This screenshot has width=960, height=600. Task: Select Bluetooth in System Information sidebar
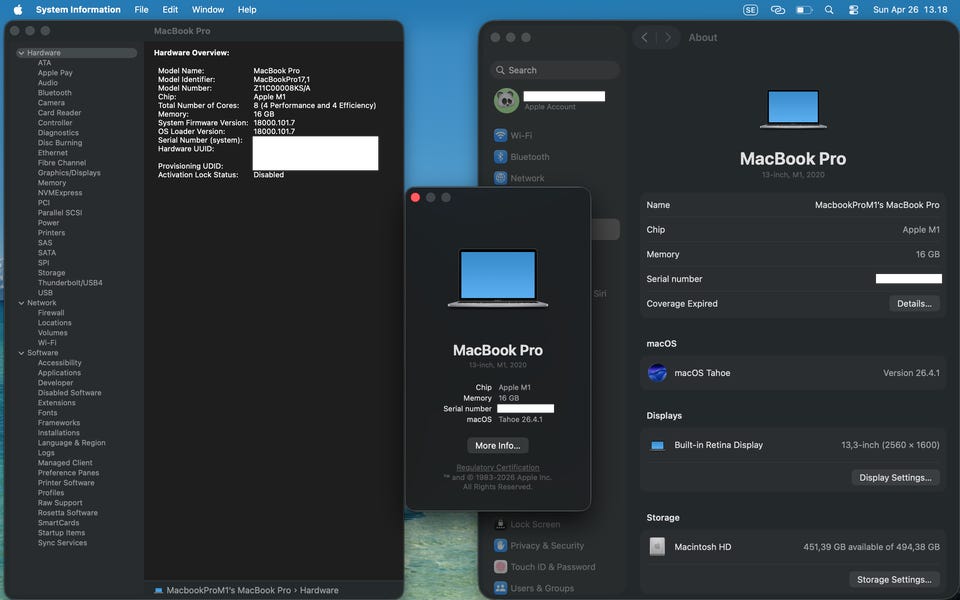click(54, 93)
